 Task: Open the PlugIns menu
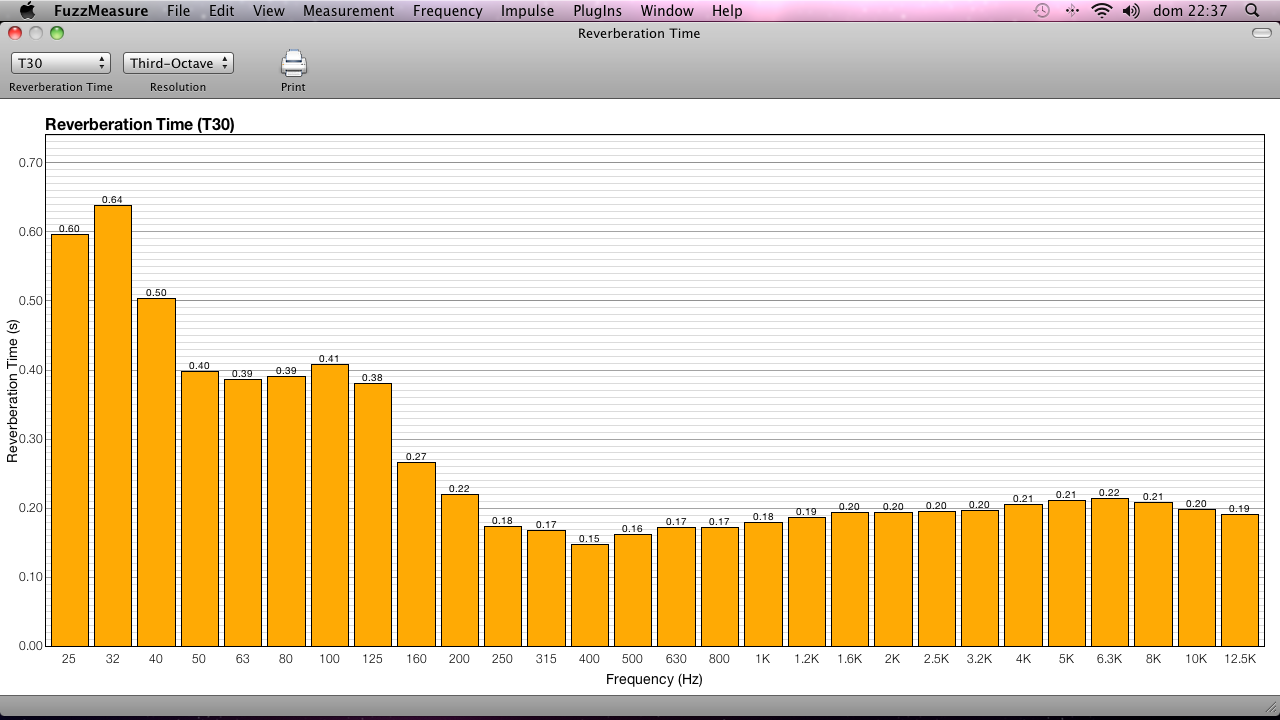click(597, 11)
